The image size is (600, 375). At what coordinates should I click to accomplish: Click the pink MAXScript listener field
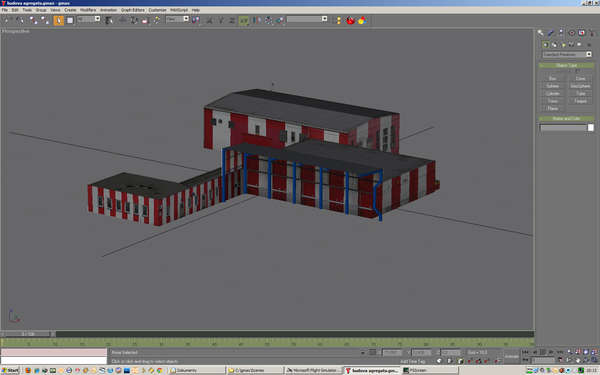(54, 352)
